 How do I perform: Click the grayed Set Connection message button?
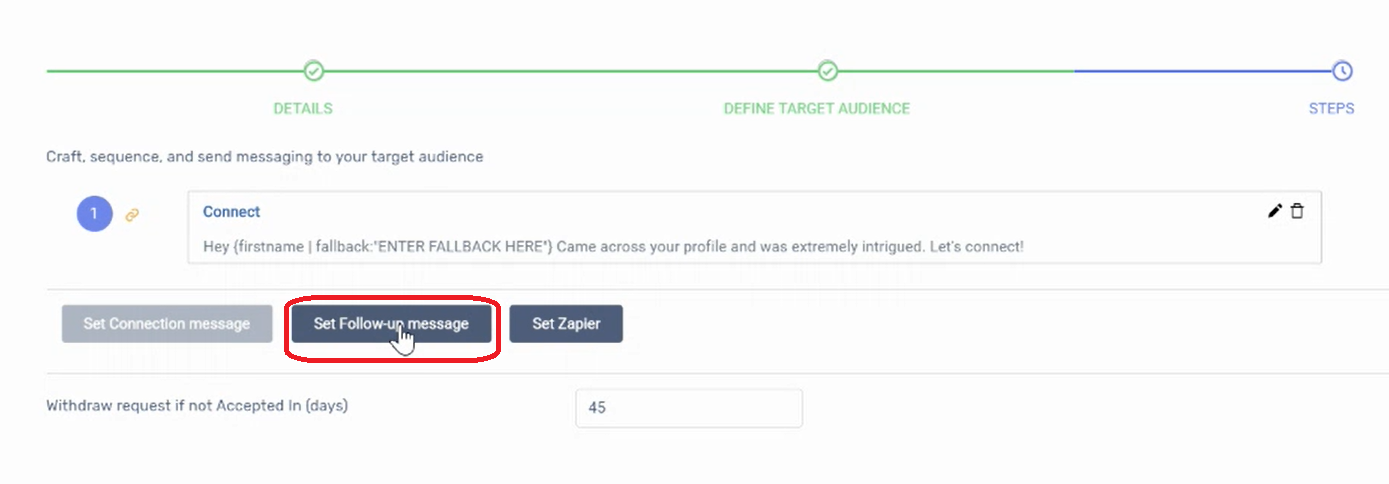pyautogui.click(x=167, y=324)
